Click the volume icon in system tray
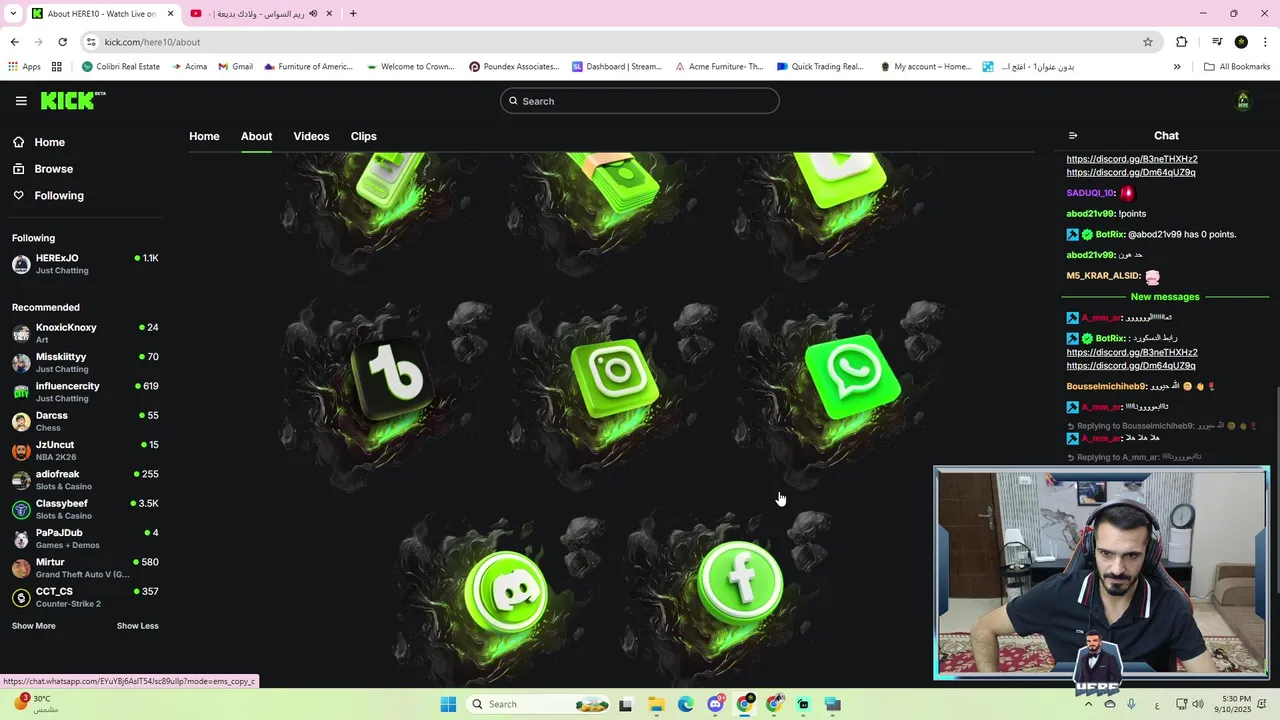The image size is (1280, 720). point(1198,704)
